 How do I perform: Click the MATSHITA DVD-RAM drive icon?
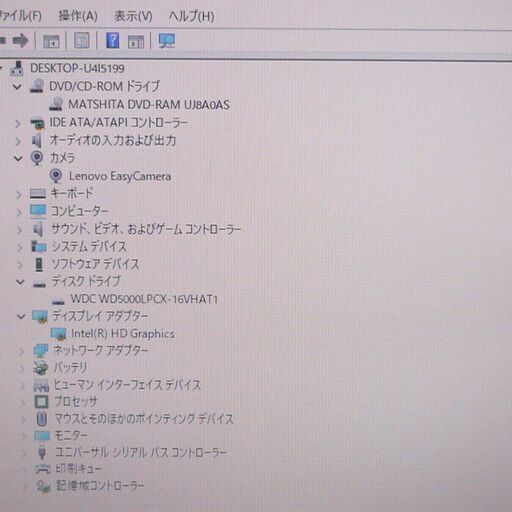coord(56,104)
